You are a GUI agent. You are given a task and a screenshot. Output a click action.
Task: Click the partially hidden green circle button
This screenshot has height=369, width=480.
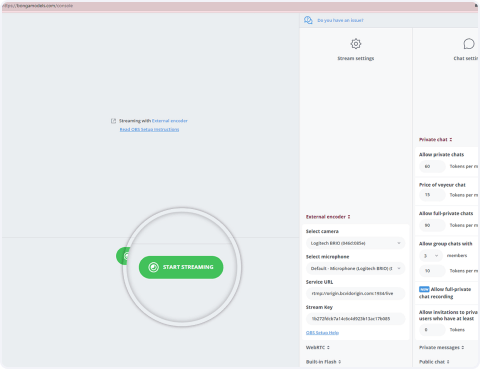pyautogui.click(x=122, y=256)
